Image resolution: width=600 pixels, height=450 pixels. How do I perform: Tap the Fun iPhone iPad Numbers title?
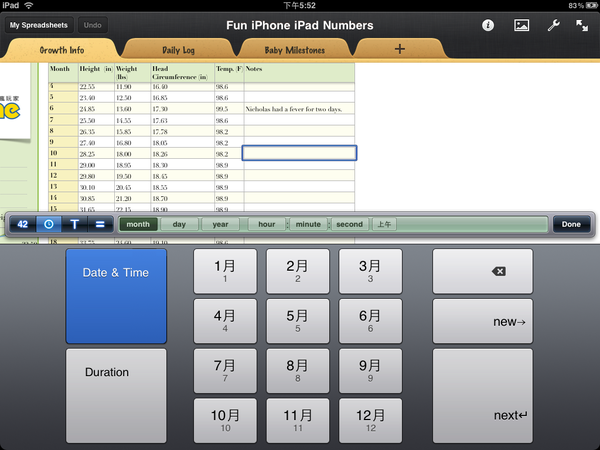[x=300, y=25]
